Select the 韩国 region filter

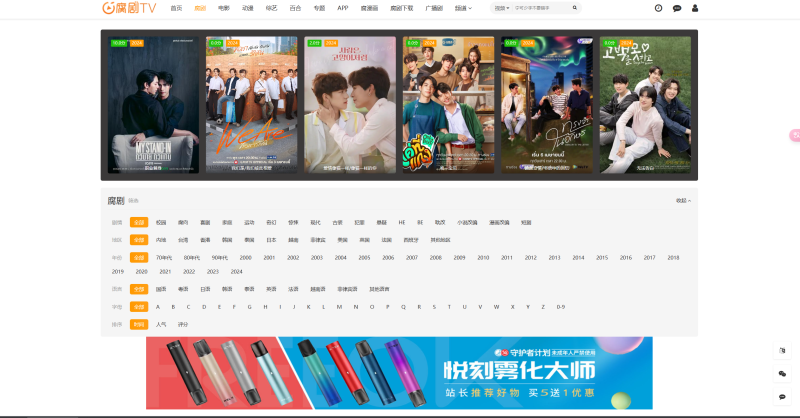227,240
